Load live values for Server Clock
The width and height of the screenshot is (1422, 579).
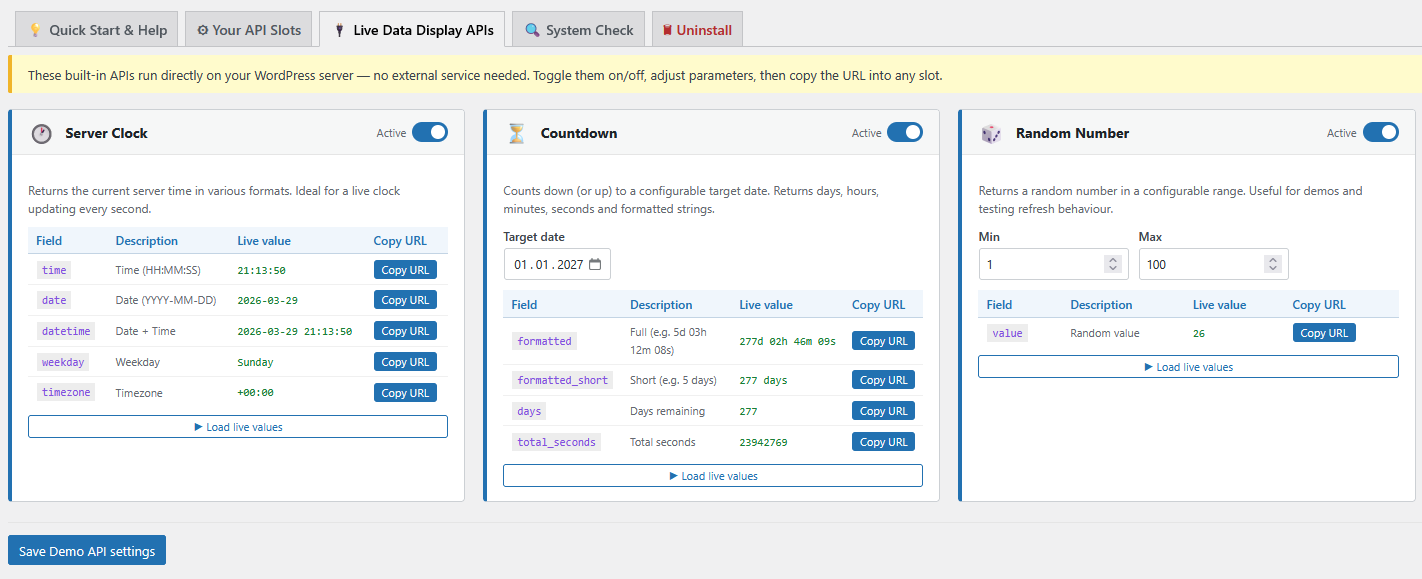click(x=238, y=427)
